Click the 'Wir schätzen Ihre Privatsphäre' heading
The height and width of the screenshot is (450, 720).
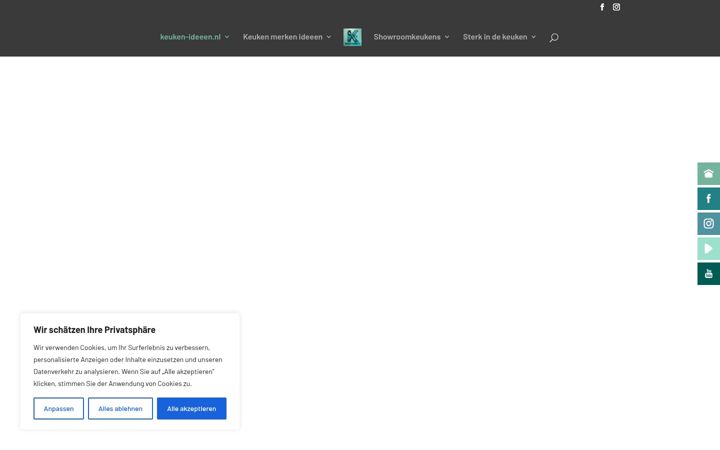(x=95, y=330)
